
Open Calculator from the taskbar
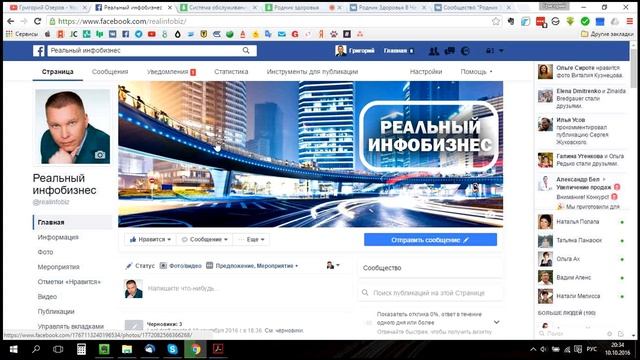81,349
